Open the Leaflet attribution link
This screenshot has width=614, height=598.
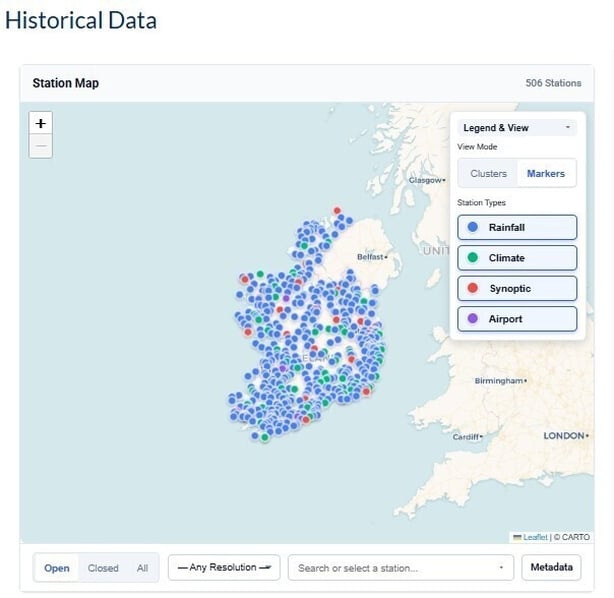(x=535, y=537)
